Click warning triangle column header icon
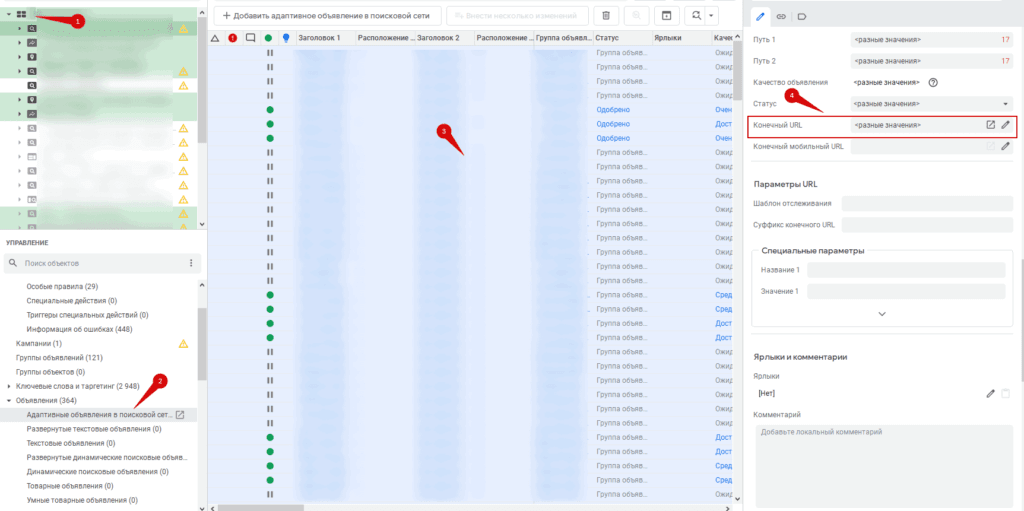This screenshot has width=1024, height=511. point(215,39)
